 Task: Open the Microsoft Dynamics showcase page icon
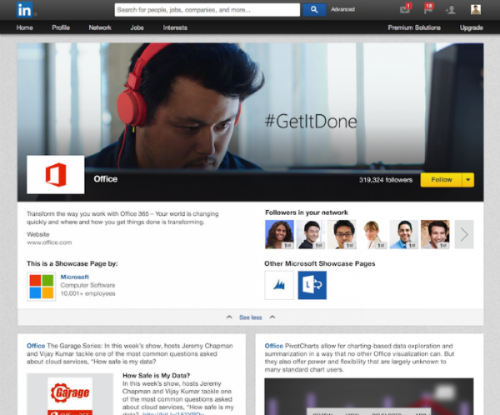coord(279,285)
